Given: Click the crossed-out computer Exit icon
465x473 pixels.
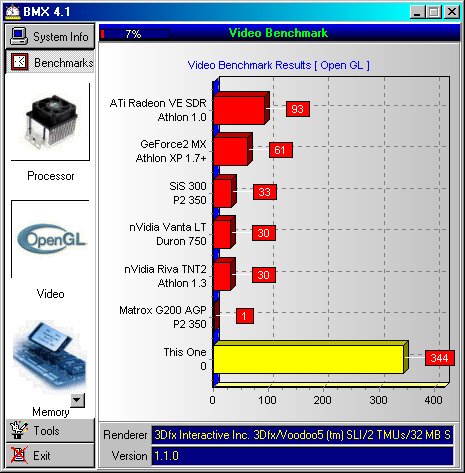Looking at the screenshot, I should pyautogui.click(x=18, y=455).
